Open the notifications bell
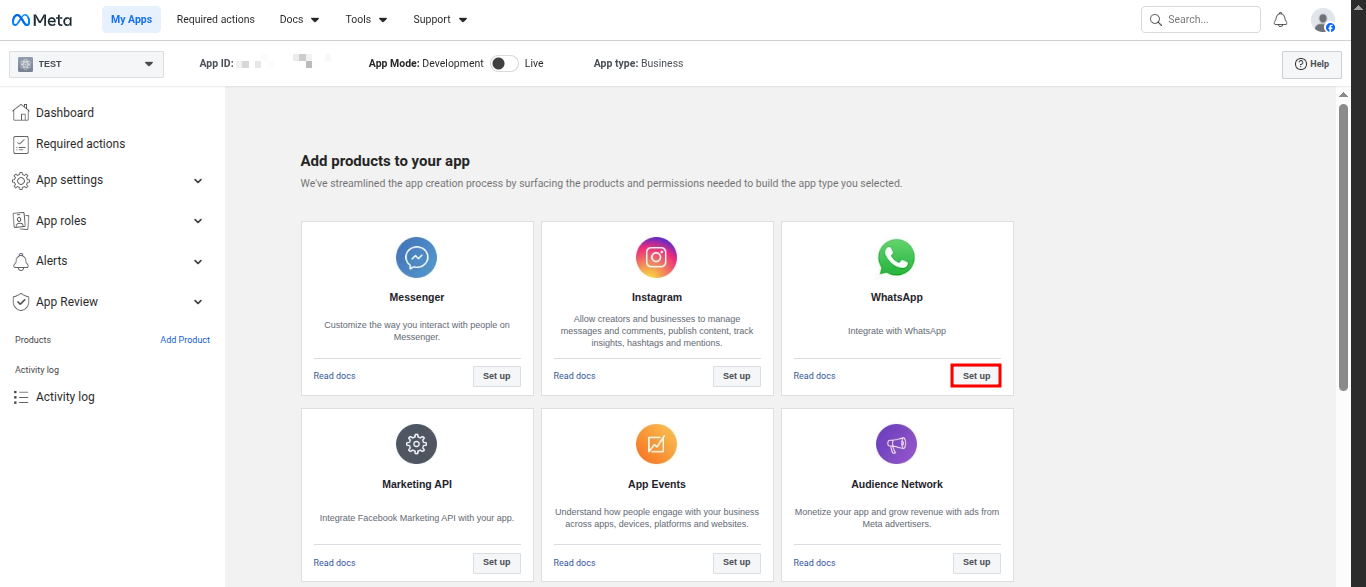 click(x=1280, y=20)
